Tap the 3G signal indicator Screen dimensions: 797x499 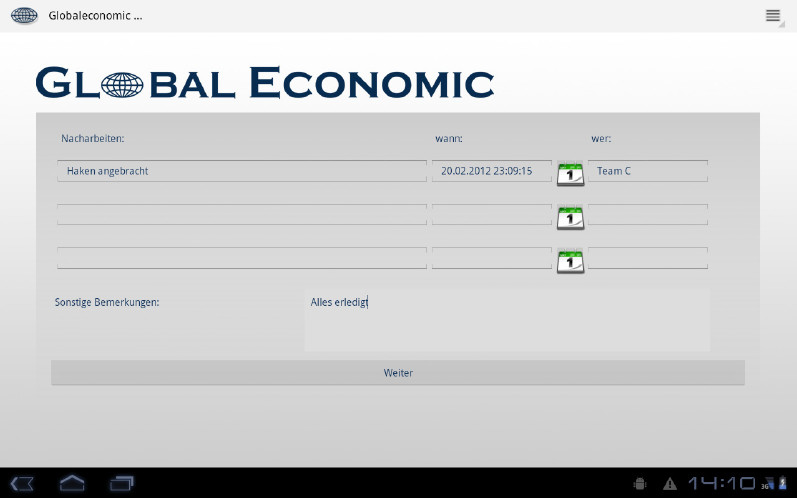767,483
